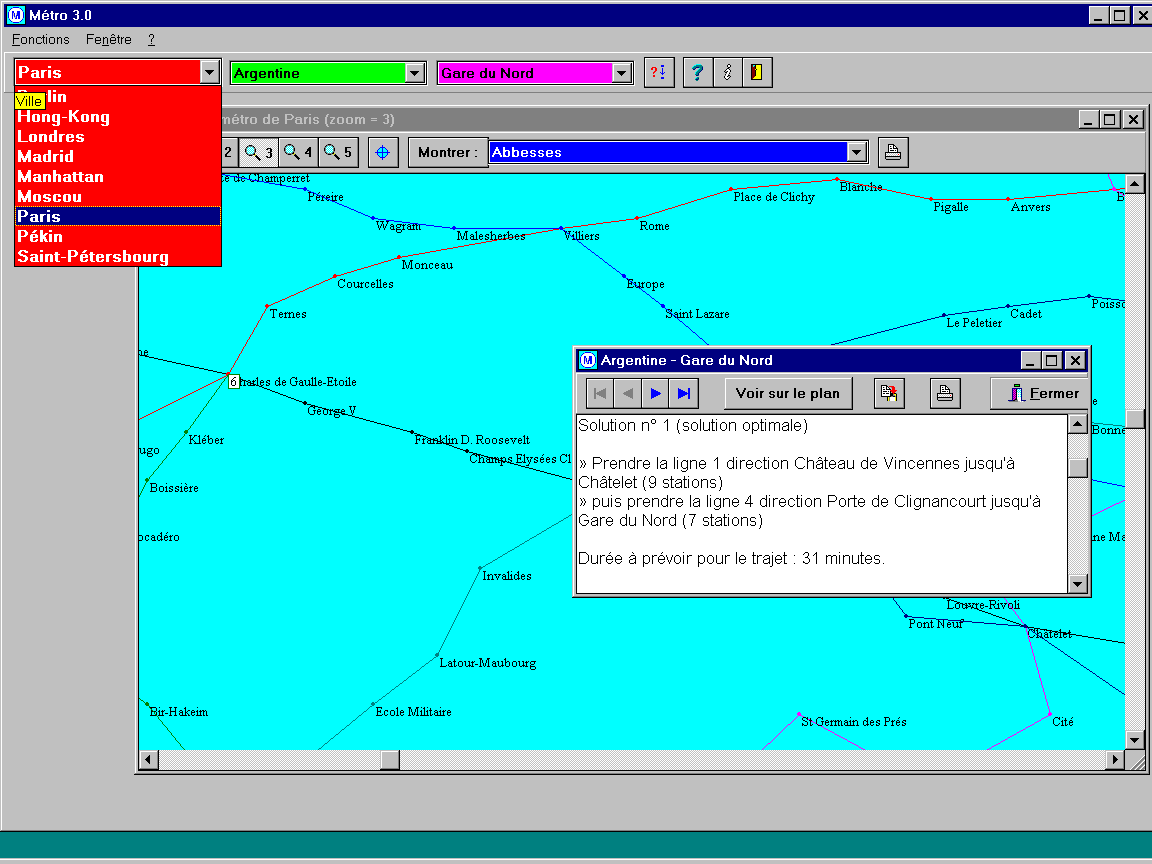Click the exit door icon in main toolbar
Viewport: 1152px width, 864px height.
[757, 73]
